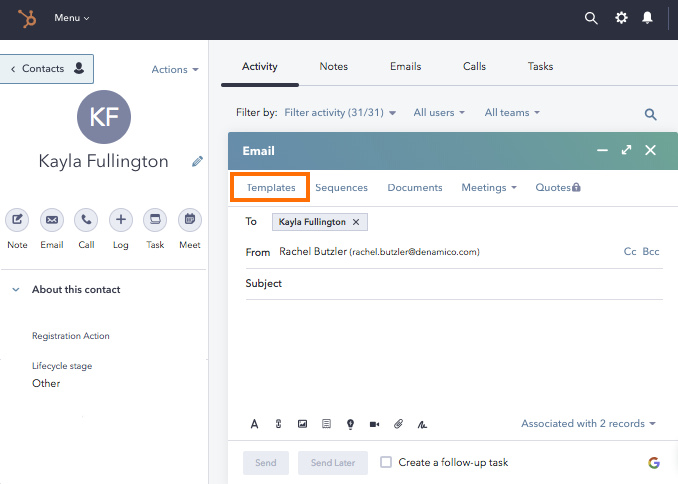The width and height of the screenshot is (678, 484).
Task: Click the HubSpot sprocket logo
Action: (27, 19)
